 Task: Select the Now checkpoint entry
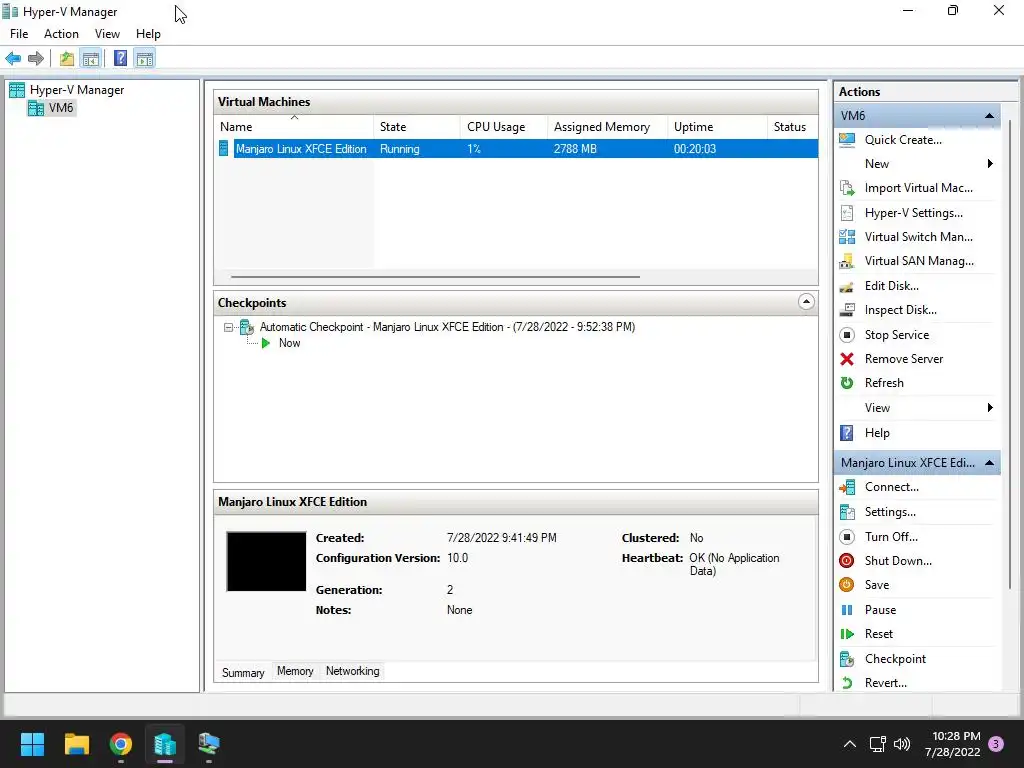[x=289, y=344]
